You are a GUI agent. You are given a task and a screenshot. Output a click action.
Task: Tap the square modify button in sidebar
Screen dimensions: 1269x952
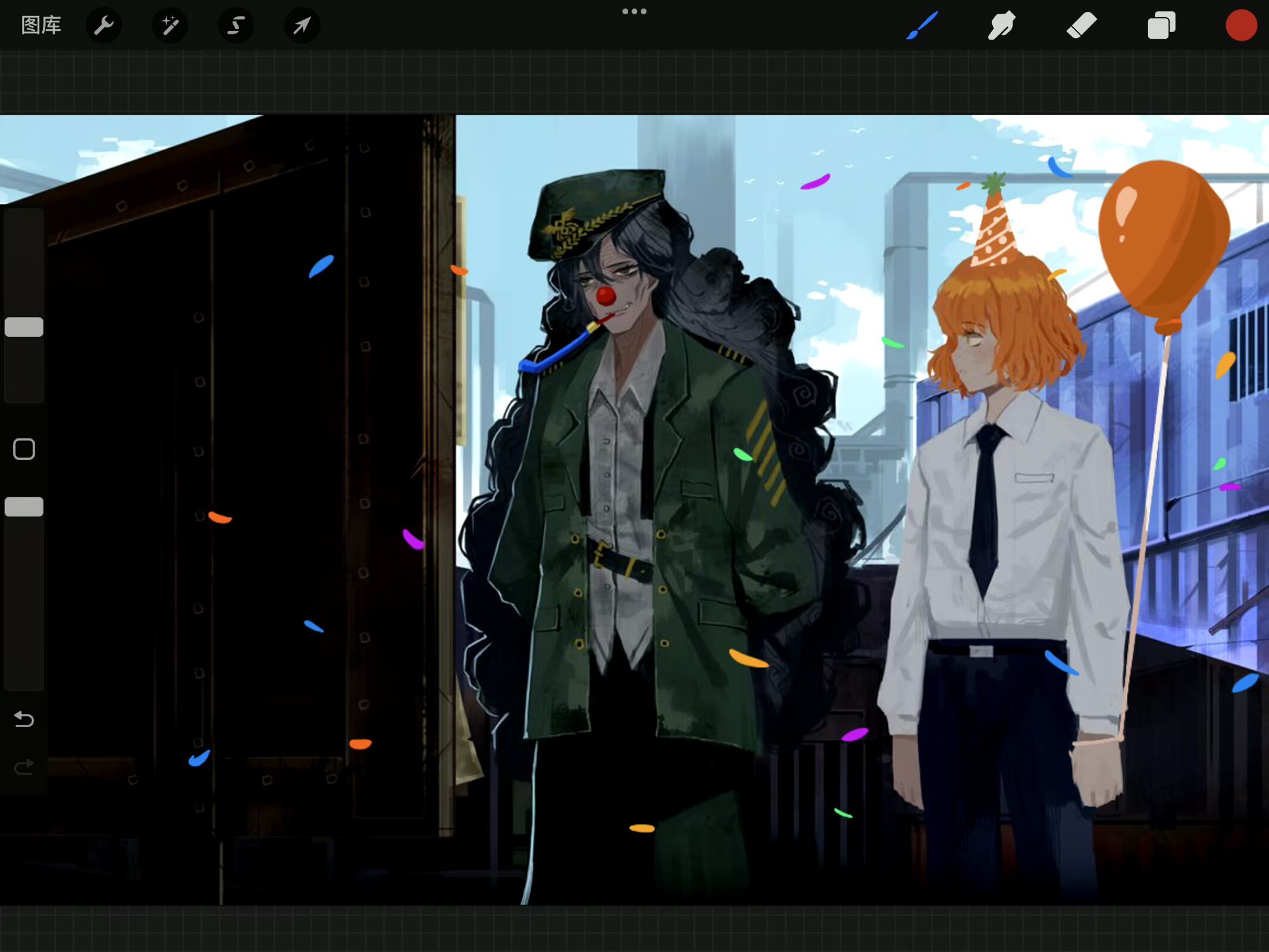[24, 449]
